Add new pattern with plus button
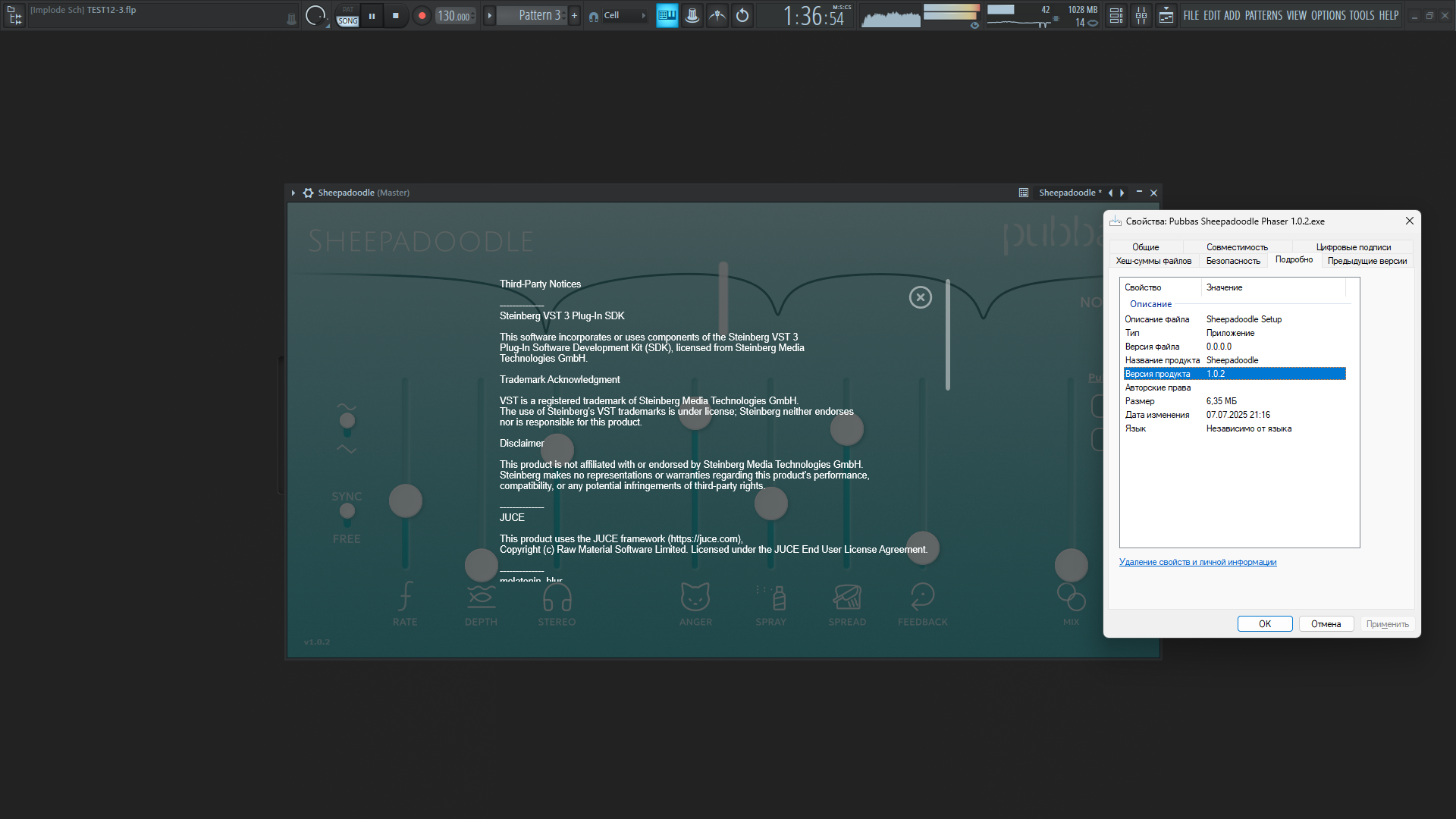1456x819 pixels. point(574,15)
